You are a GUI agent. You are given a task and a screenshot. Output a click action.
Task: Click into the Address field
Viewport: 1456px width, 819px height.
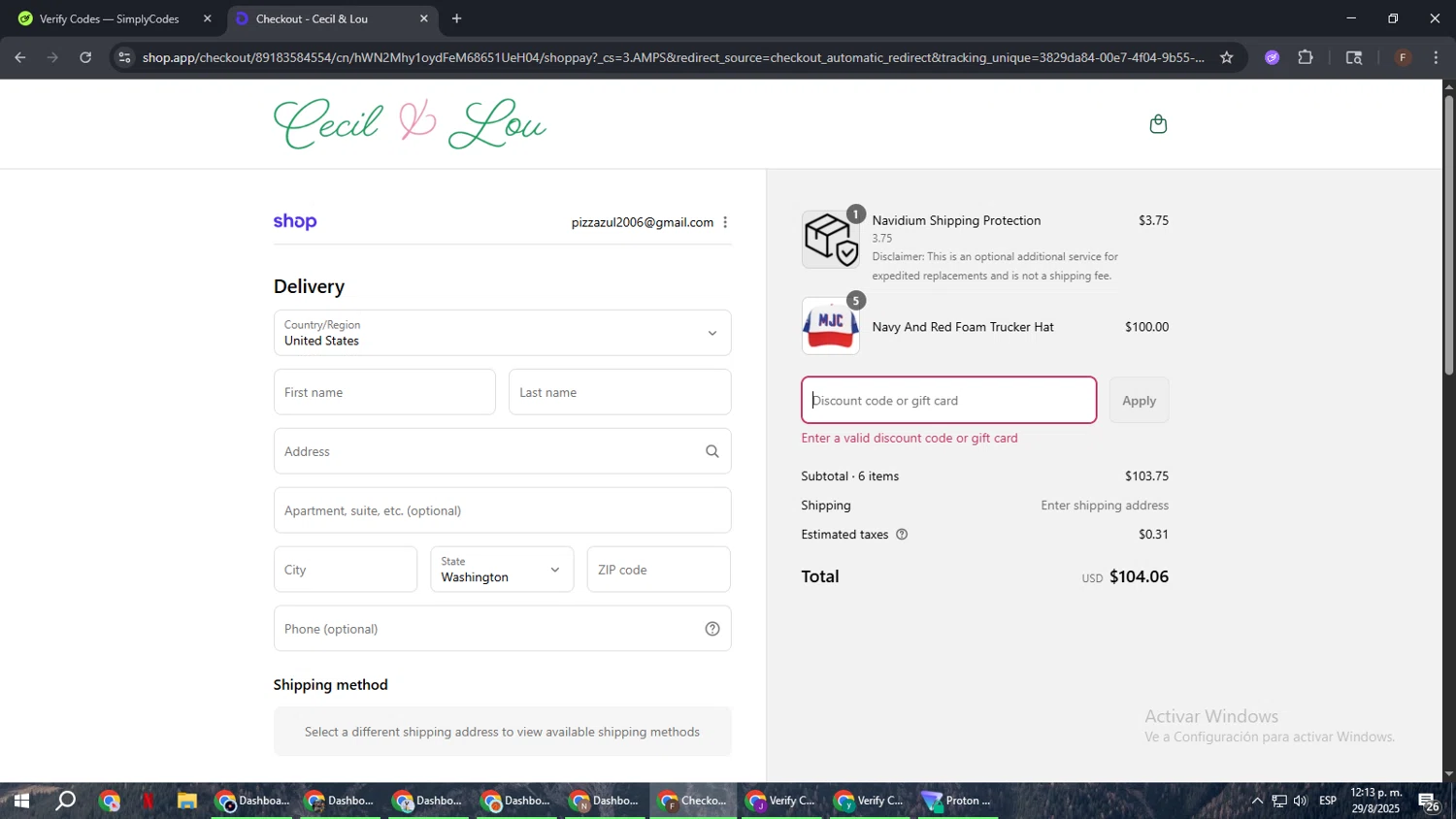502,451
